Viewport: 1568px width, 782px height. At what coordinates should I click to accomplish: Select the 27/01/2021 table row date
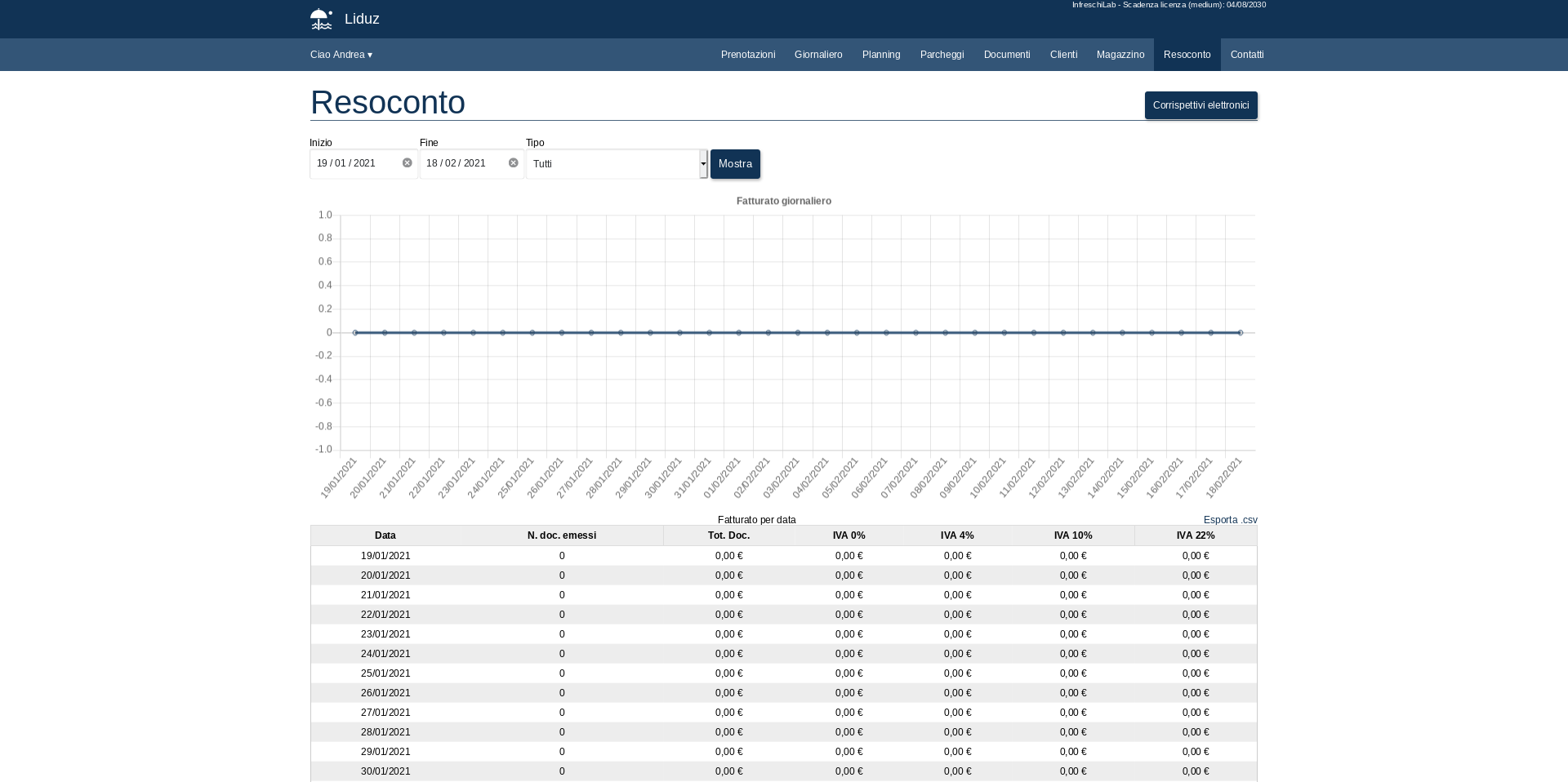point(385,713)
